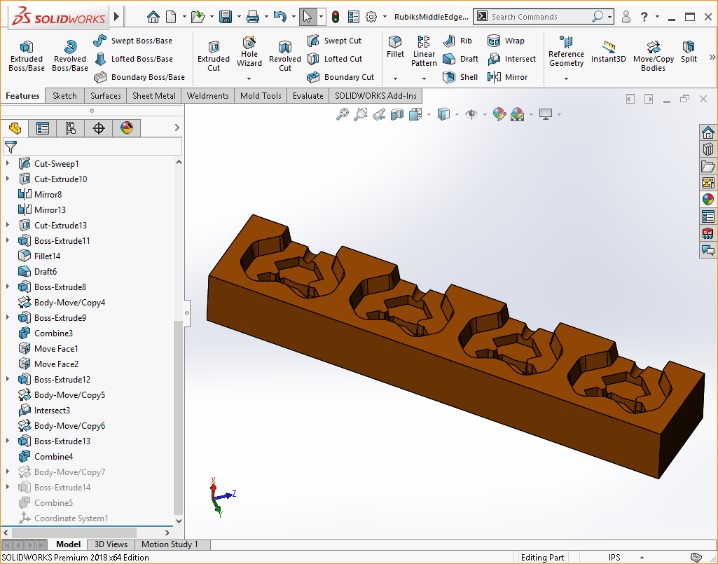This screenshot has height=564, width=718.
Task: Open the DisplayManager tab
Action: (126, 128)
